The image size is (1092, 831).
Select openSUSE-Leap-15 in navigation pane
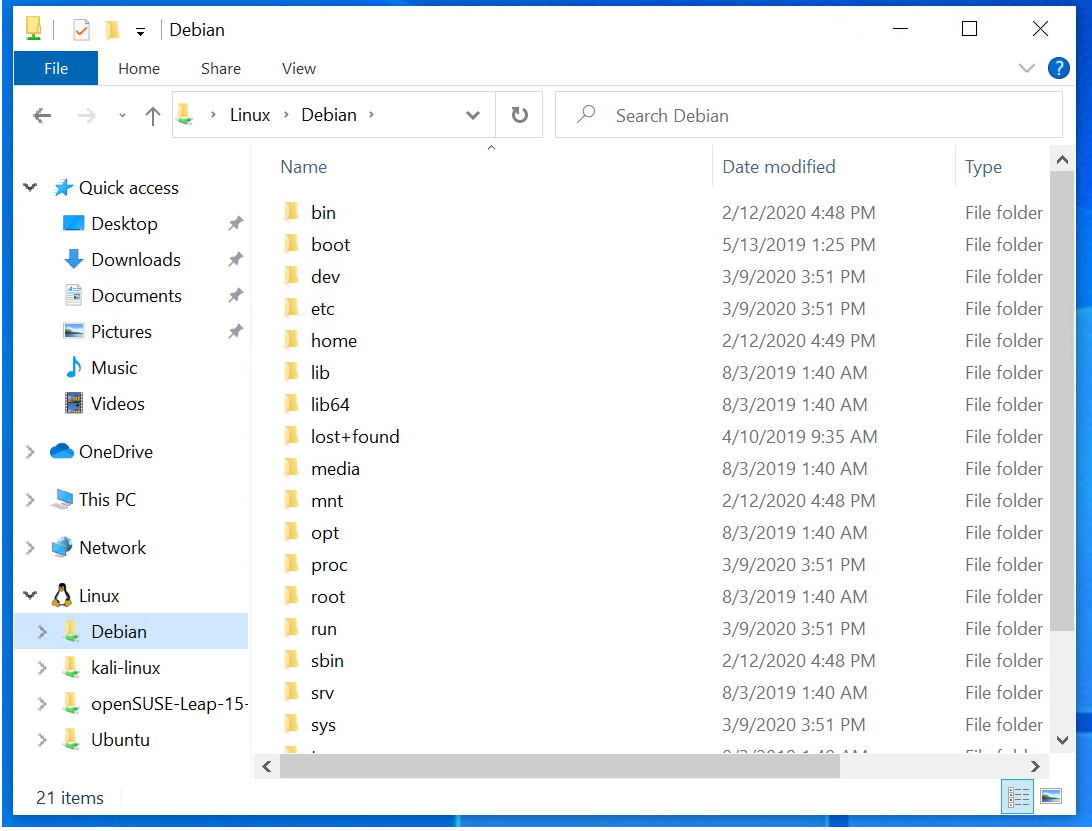tap(169, 704)
